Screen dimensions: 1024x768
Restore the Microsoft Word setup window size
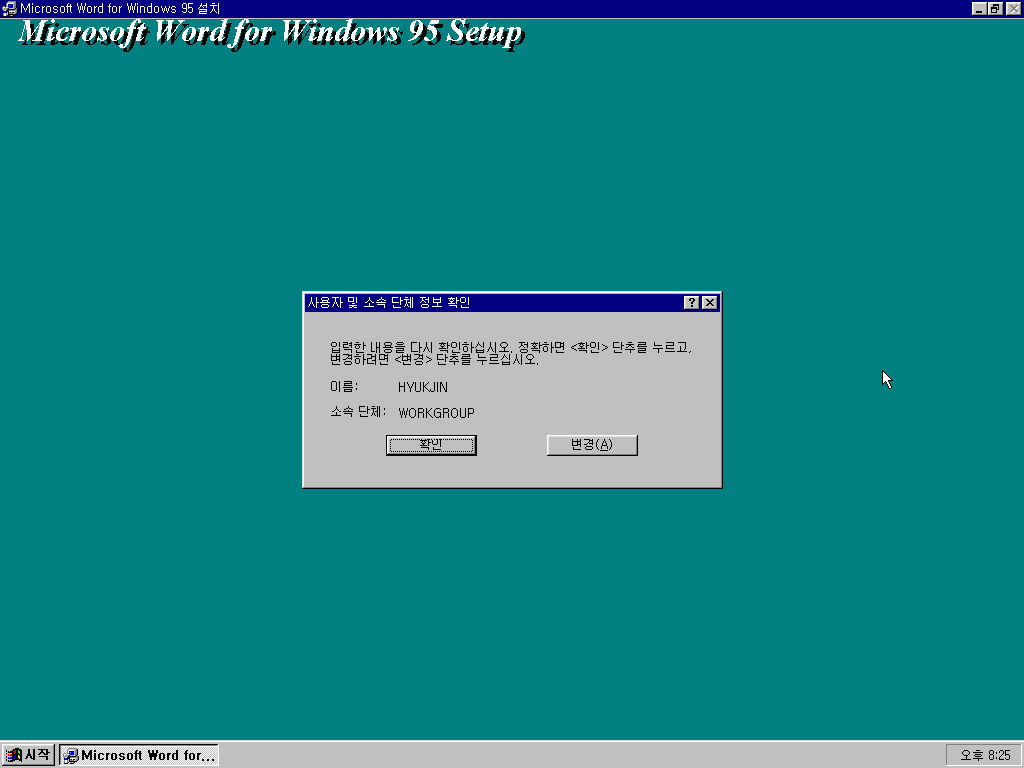pyautogui.click(x=995, y=8)
